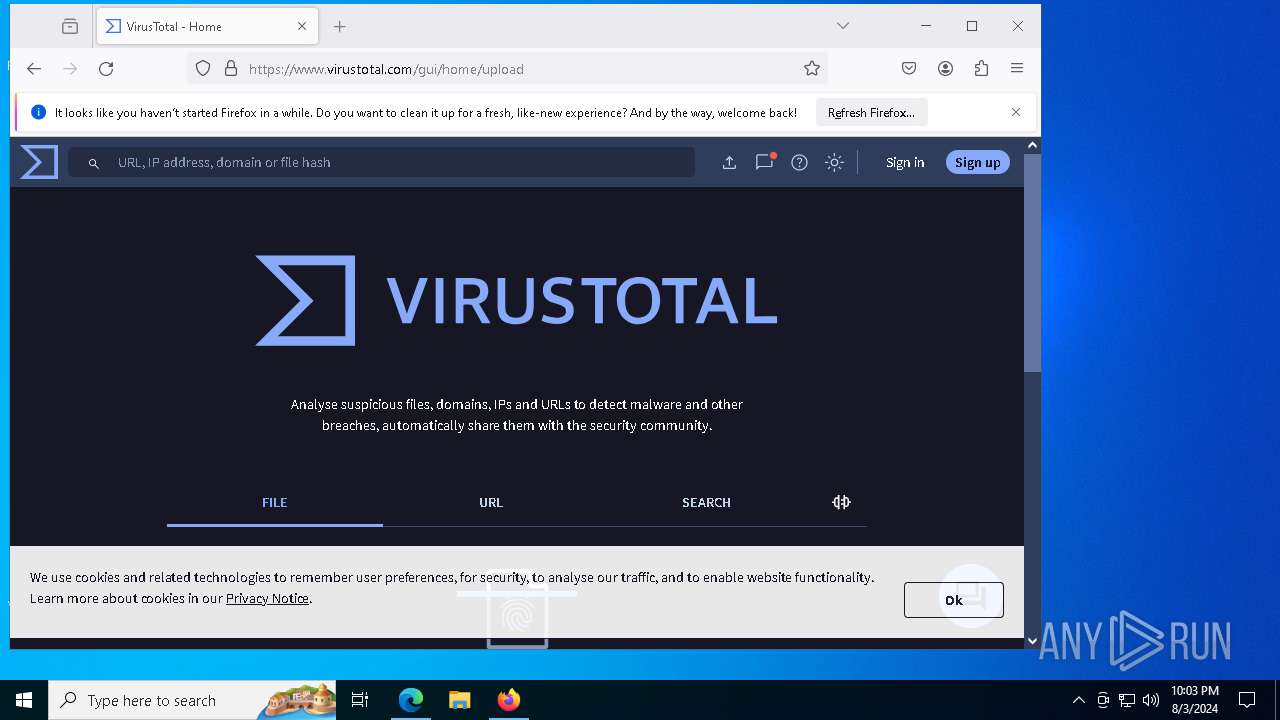Click the vertical scrollbar thumb
The width and height of the screenshot is (1280, 720).
click(x=1032, y=263)
